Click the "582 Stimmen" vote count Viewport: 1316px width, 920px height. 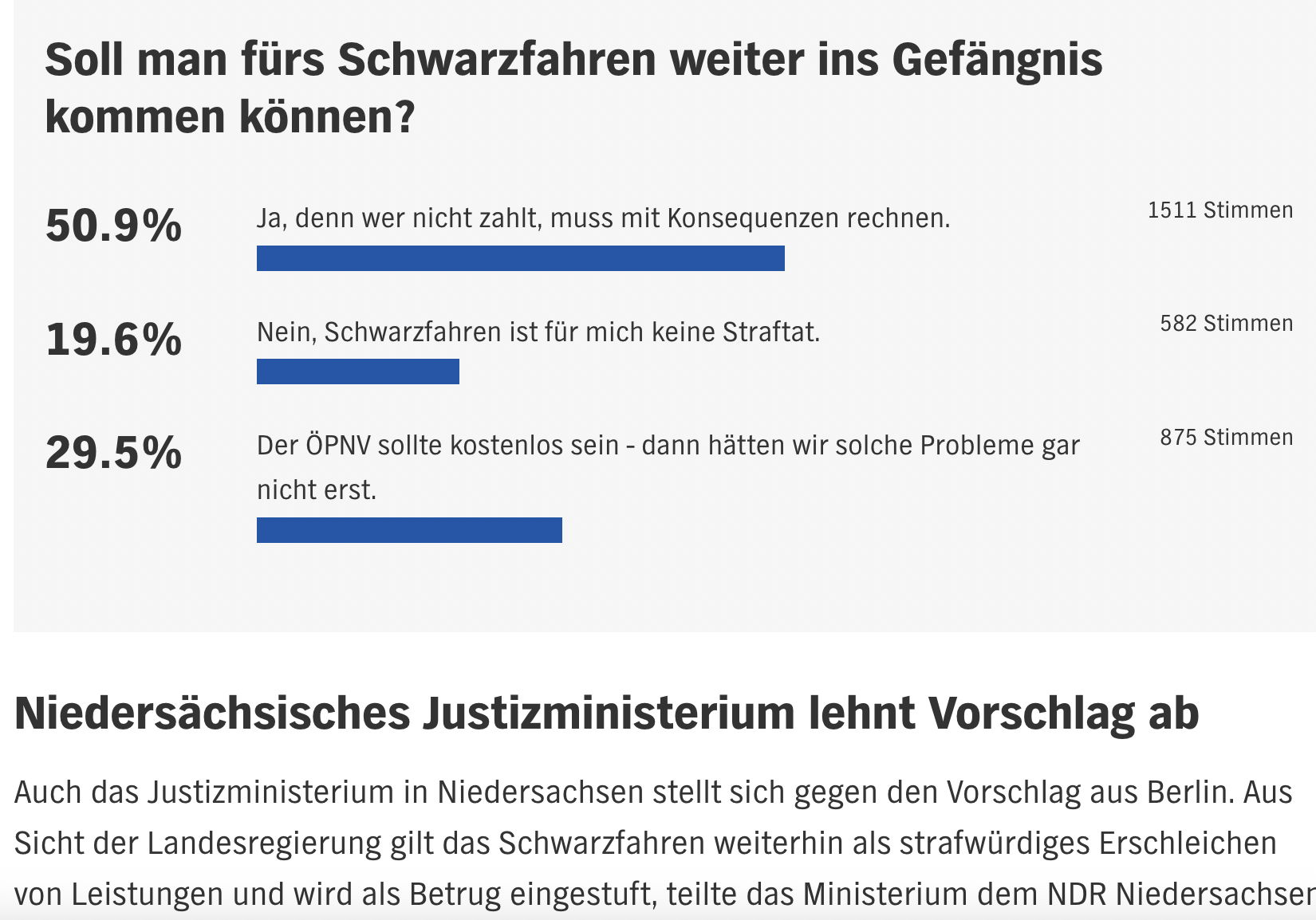point(1226,324)
